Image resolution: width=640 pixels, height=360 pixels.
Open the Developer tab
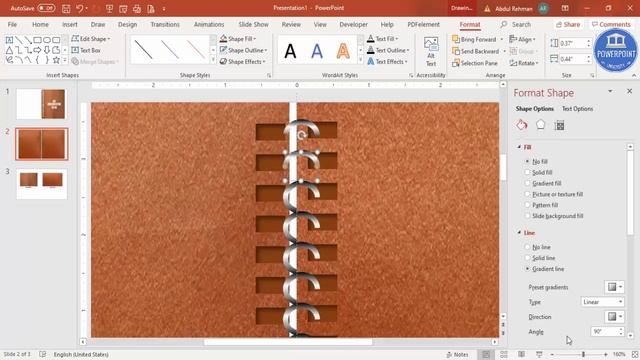tap(353, 24)
